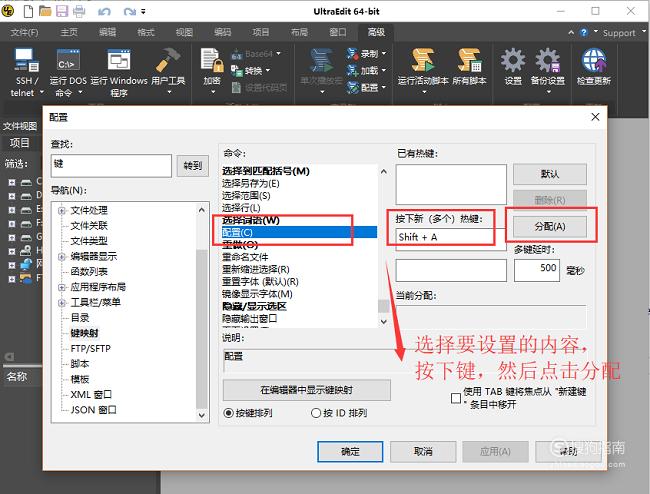
Task: Click 在编辑器中显示键映射 button
Action: [x=307, y=390]
